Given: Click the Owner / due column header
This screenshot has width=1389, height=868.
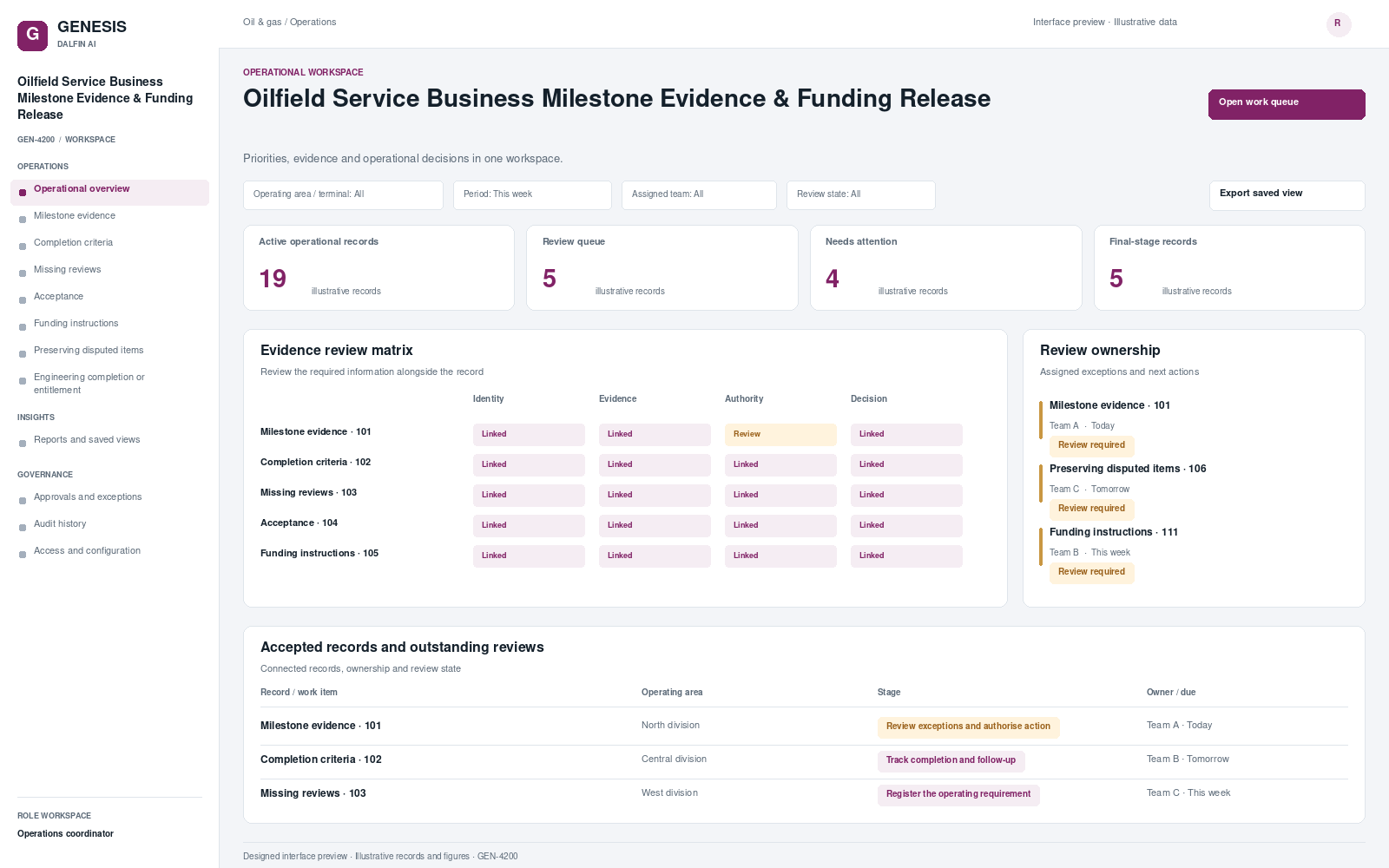Looking at the screenshot, I should coord(1171,693).
